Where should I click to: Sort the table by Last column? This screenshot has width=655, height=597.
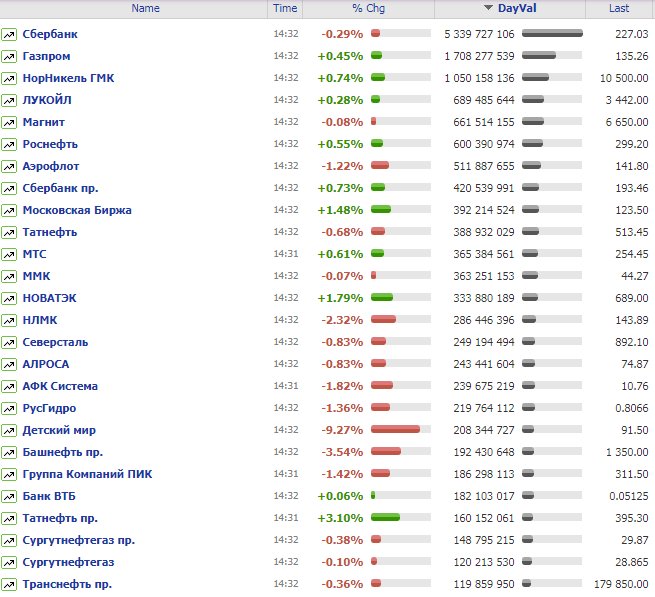[x=619, y=8]
